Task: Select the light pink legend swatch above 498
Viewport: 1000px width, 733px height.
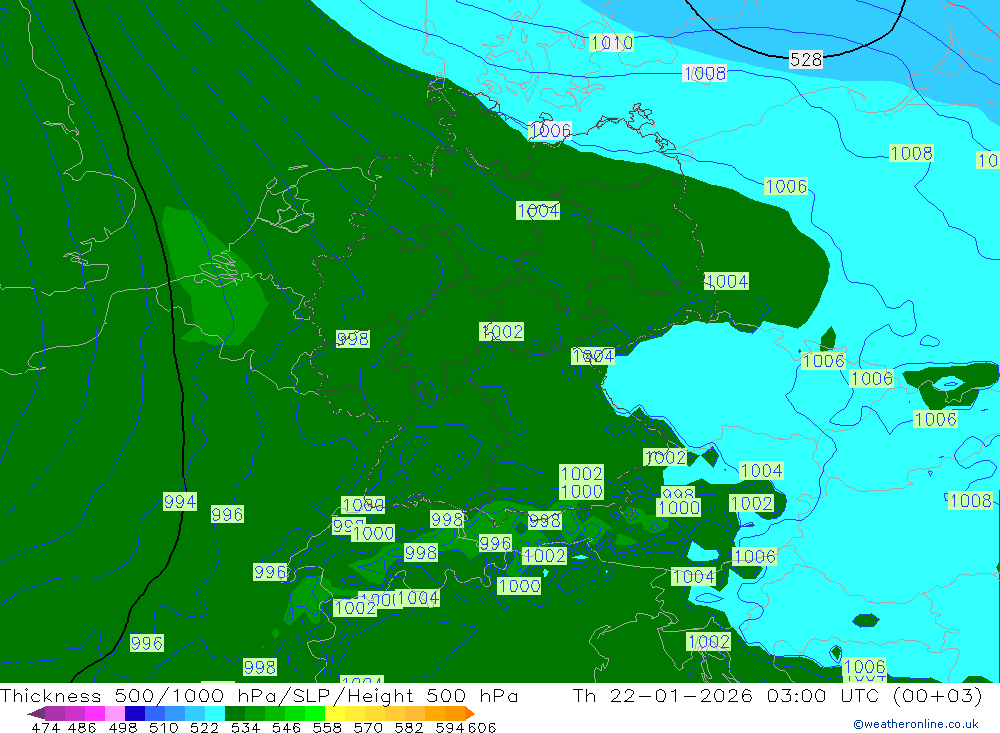Action: pos(115,713)
